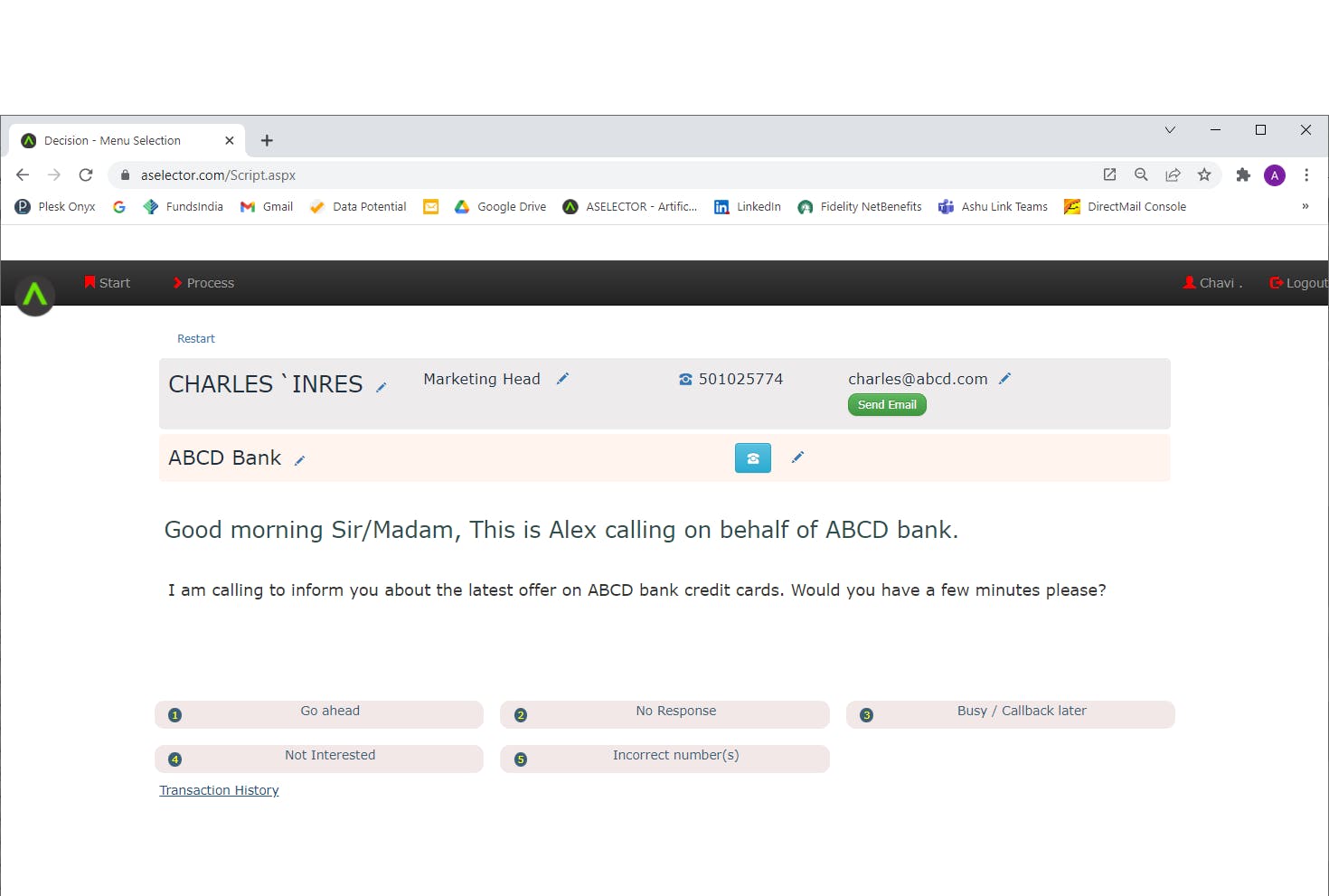This screenshot has width=1329, height=896.
Task: Open the LinkedIn bookmark
Action: 748,206
